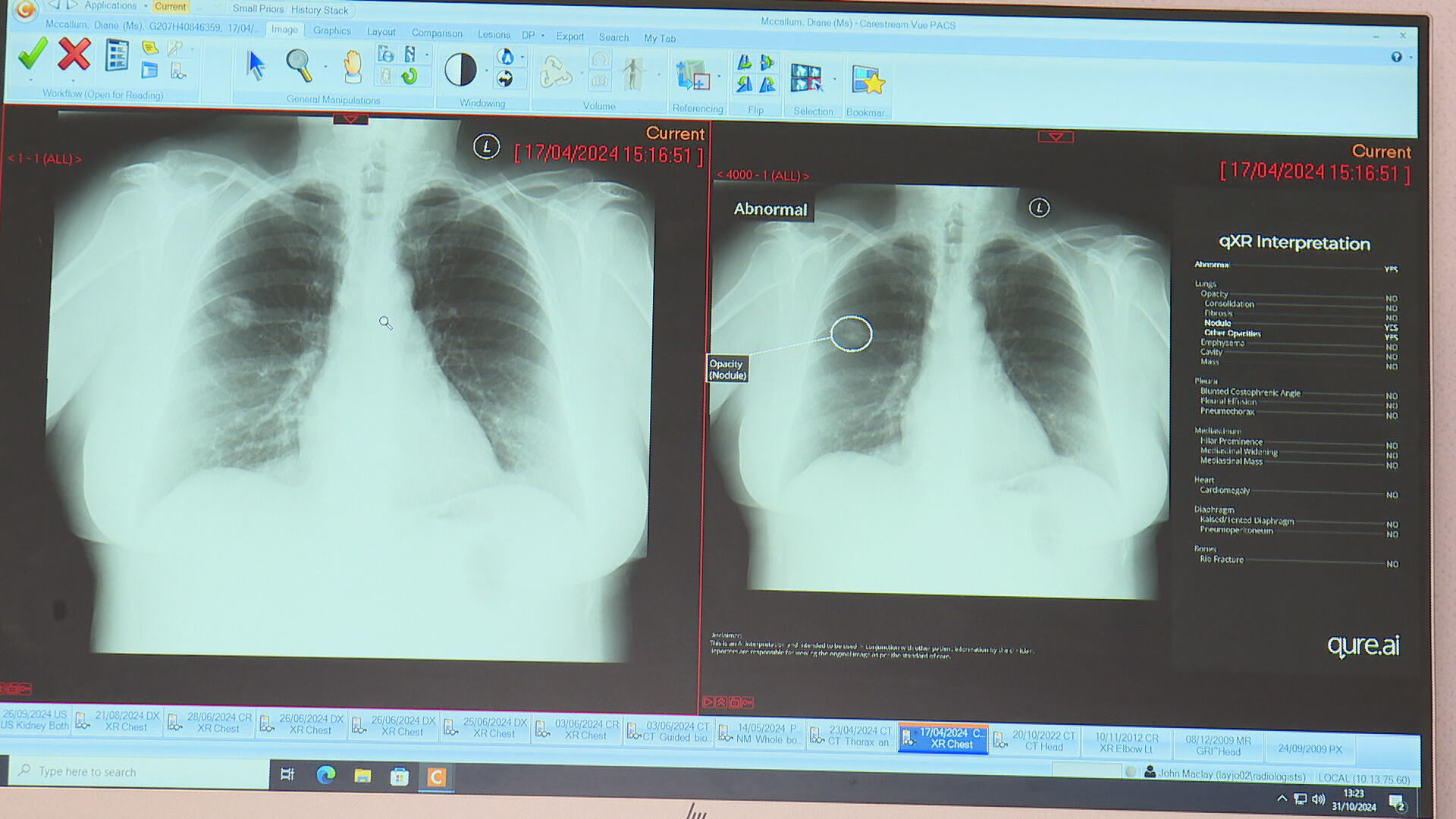Click the green checkmark approve icon
The width and height of the screenshot is (1456, 819).
pyautogui.click(x=33, y=55)
